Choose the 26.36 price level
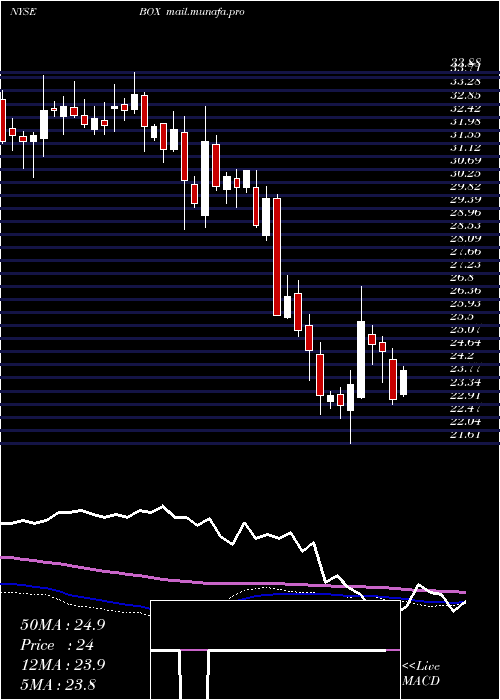 tap(465, 291)
